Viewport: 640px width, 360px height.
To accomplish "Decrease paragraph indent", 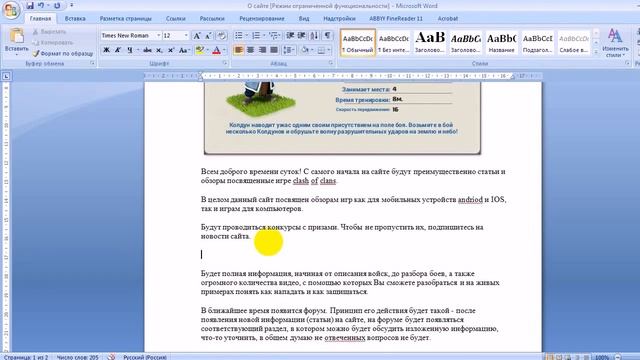I will 290,36.
